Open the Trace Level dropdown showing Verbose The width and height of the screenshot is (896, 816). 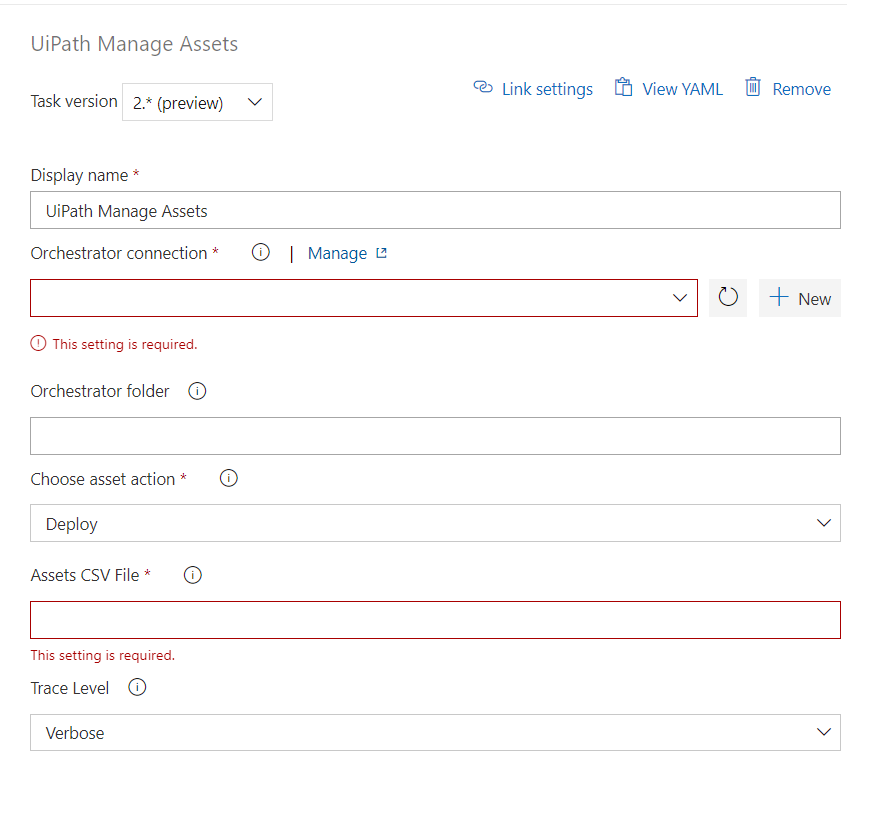click(x=435, y=732)
